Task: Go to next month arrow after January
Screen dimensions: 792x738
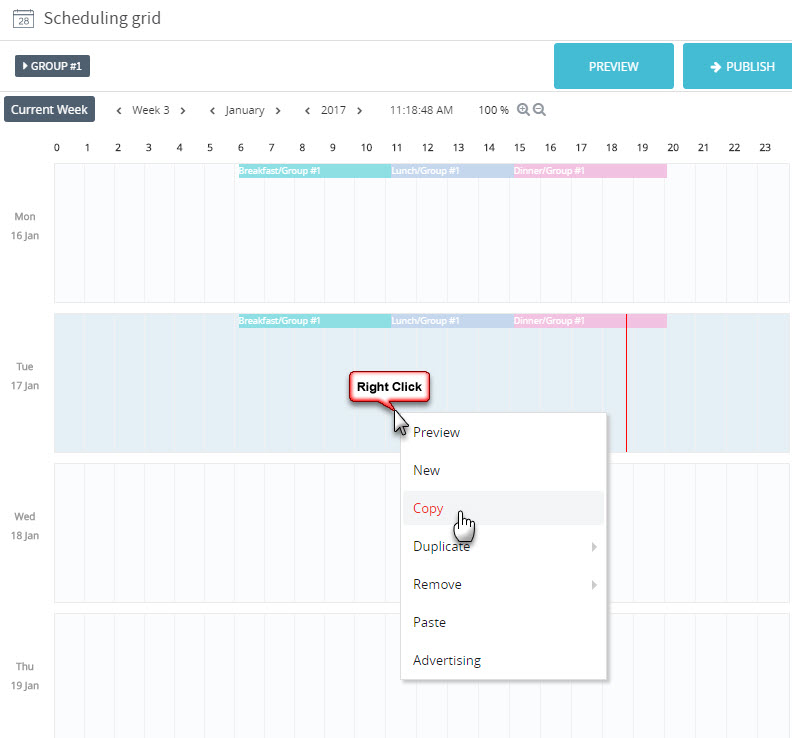Action: (x=278, y=111)
